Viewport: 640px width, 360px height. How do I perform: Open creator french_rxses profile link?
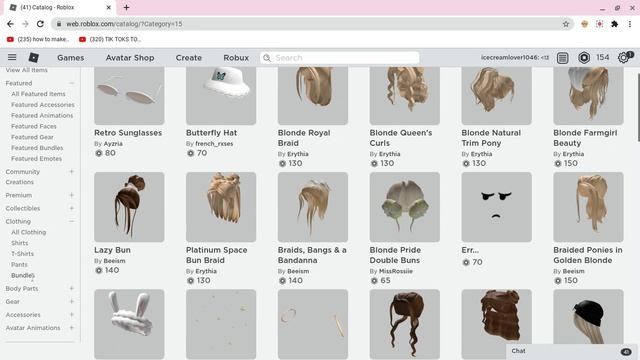pyautogui.click(x=214, y=144)
